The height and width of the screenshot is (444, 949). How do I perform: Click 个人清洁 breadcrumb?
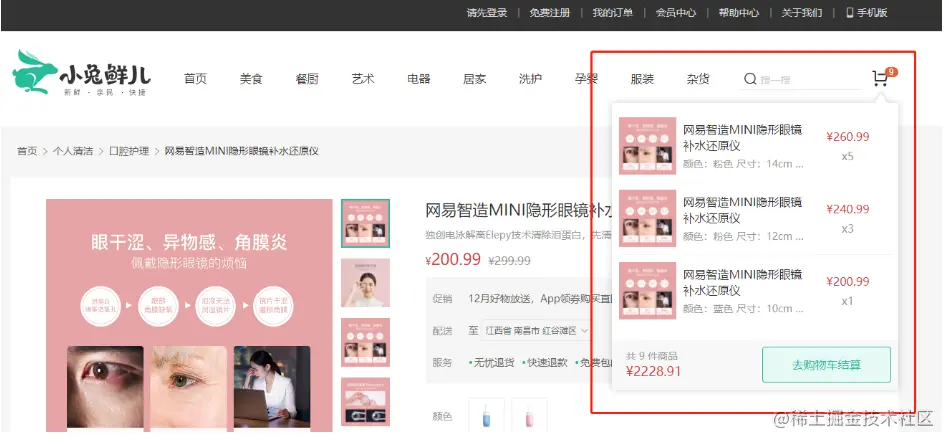pos(73,151)
